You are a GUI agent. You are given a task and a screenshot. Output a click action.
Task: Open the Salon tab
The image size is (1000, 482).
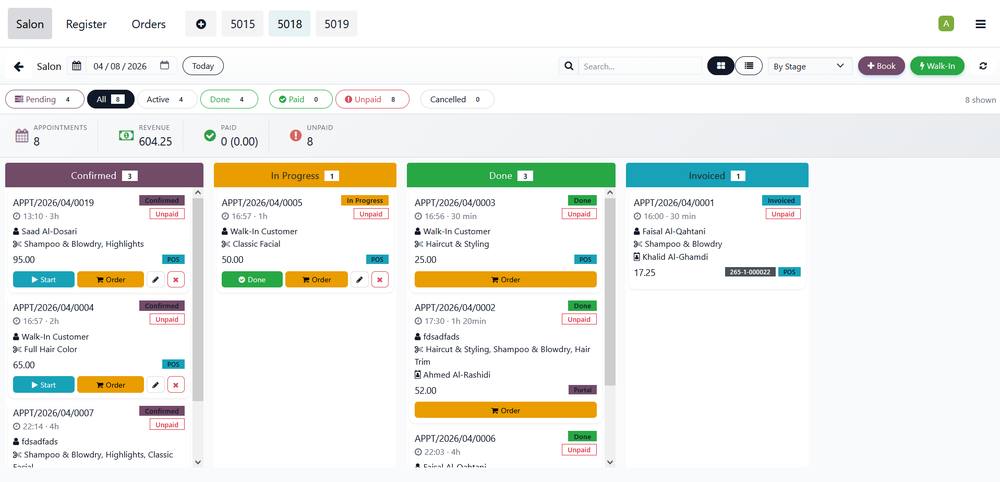click(30, 24)
